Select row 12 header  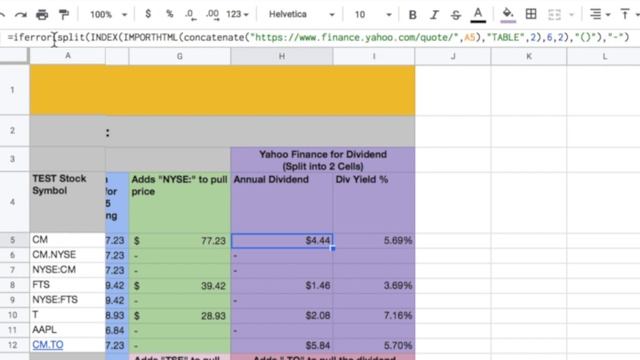[13, 345]
